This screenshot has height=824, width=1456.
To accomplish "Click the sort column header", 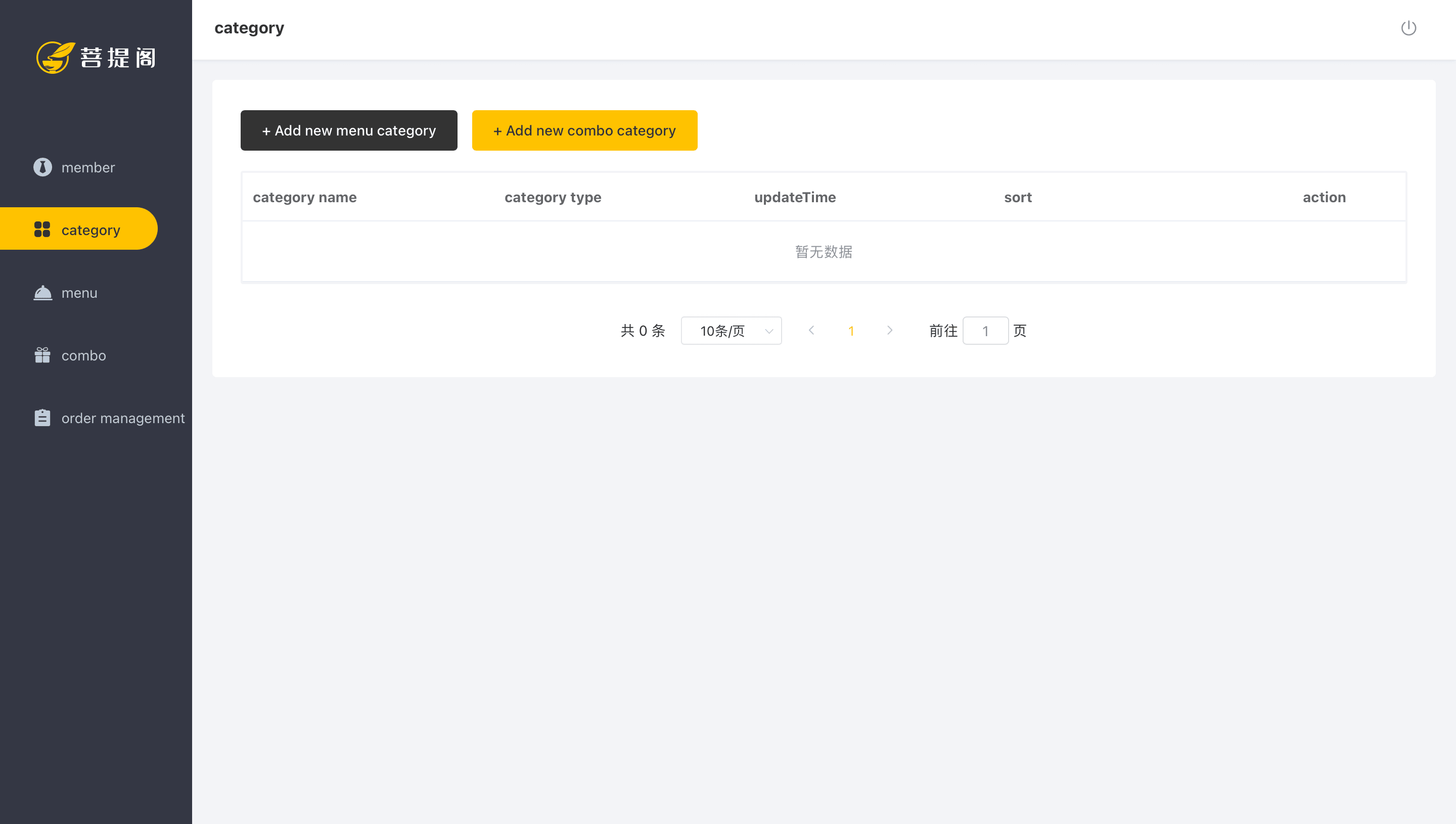I will 1018,197.
